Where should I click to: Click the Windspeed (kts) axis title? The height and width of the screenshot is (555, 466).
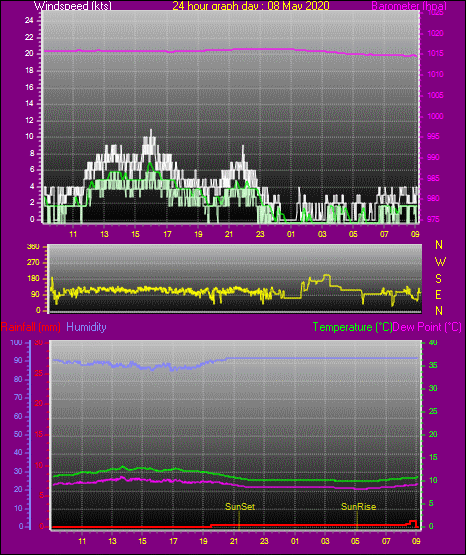[73, 6]
